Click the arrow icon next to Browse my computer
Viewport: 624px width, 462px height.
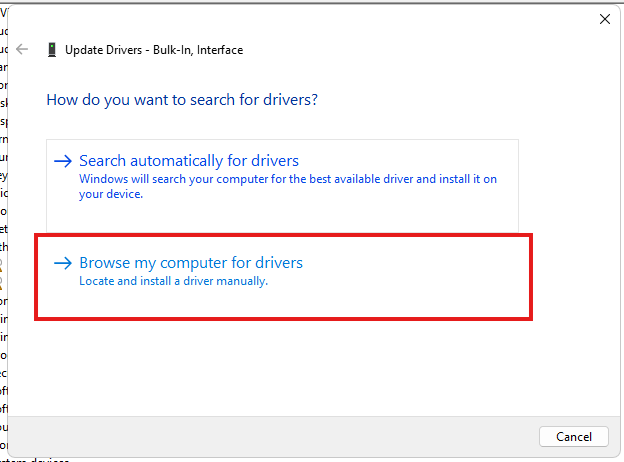[63, 263]
